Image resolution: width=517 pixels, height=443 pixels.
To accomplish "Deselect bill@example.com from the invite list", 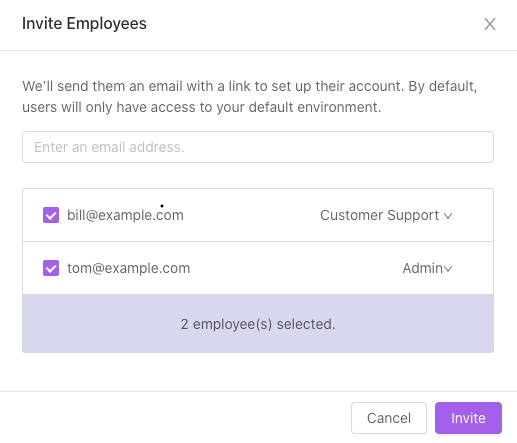I will pos(51,215).
